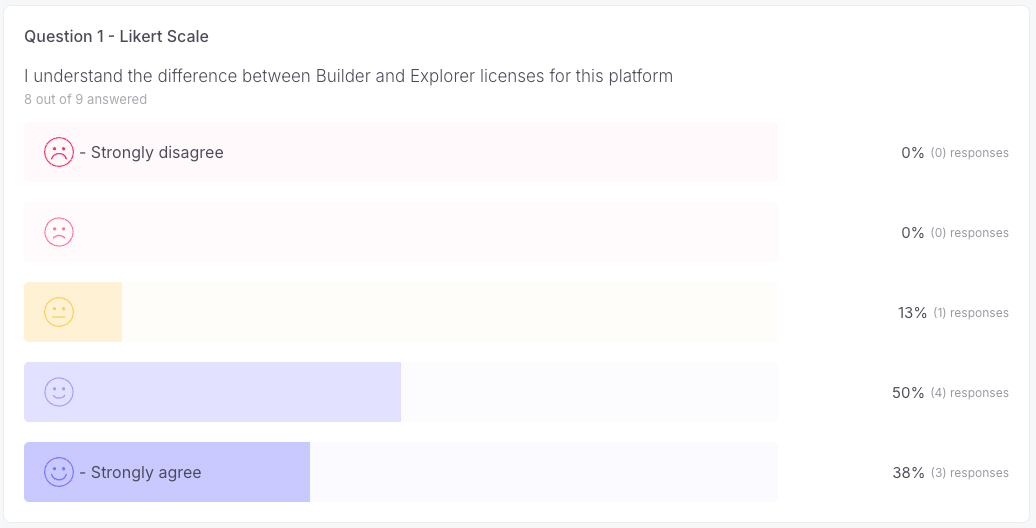Viewport: 1036px width, 528px height.
Task: Click the 8 out of 9 answered text
Action: [x=86, y=100]
